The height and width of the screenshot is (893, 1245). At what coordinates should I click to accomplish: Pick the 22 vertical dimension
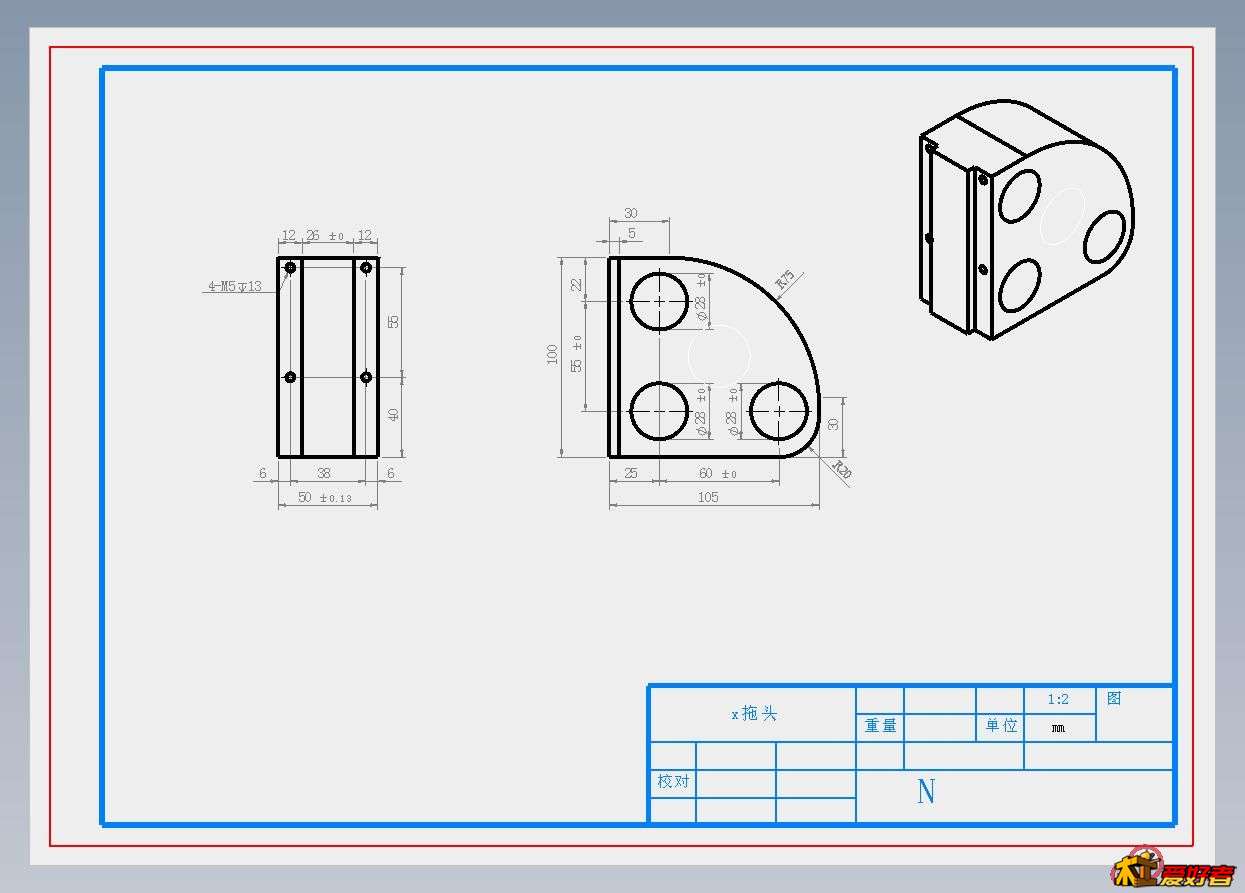click(x=576, y=285)
